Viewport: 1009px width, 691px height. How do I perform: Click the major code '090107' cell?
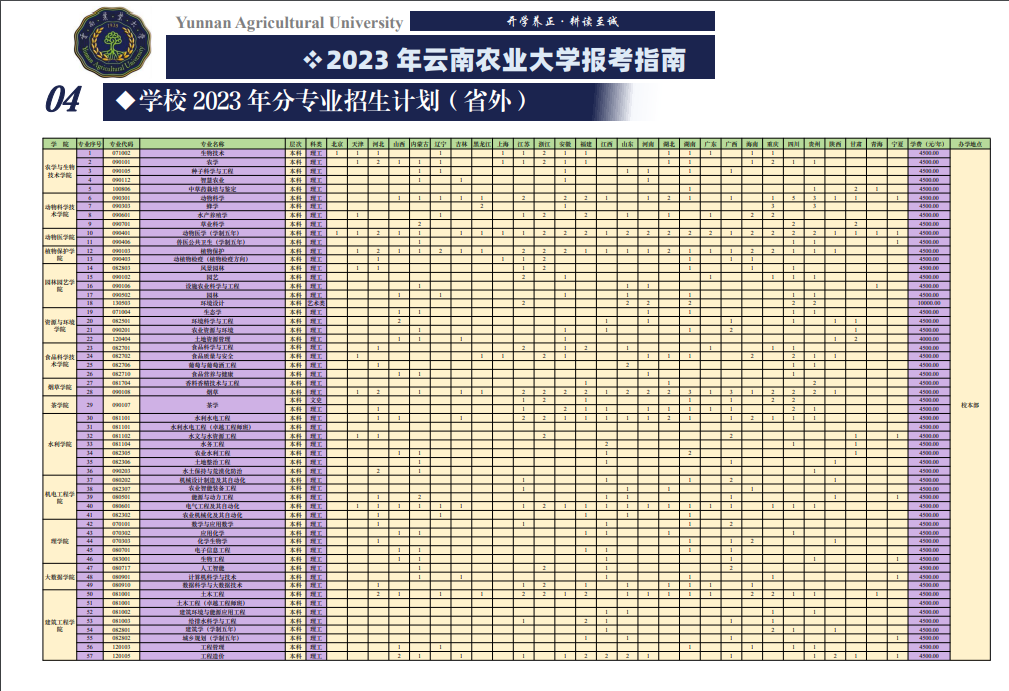tap(121, 405)
